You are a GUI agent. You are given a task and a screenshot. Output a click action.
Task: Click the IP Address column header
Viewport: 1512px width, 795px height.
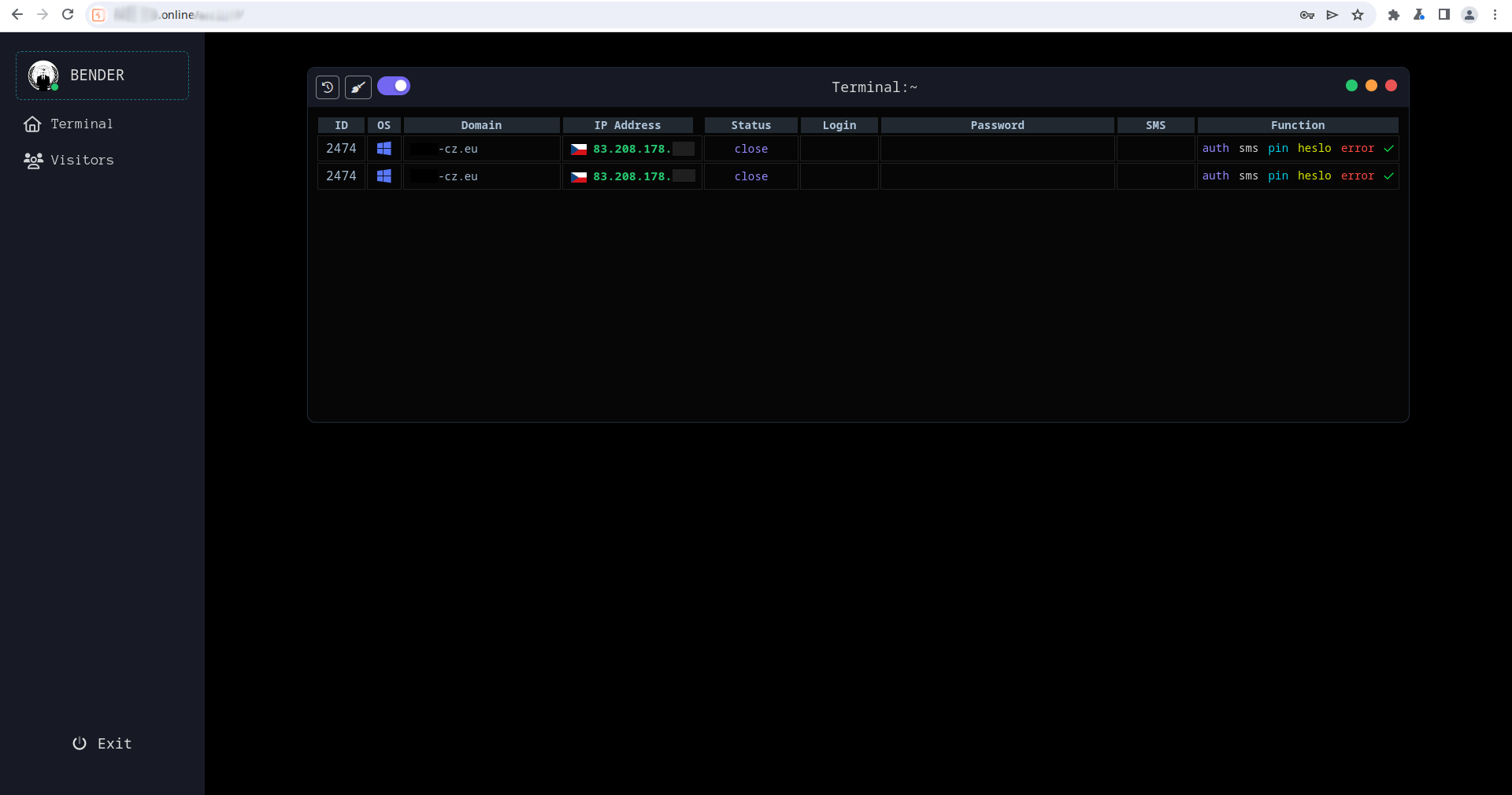tap(628, 125)
